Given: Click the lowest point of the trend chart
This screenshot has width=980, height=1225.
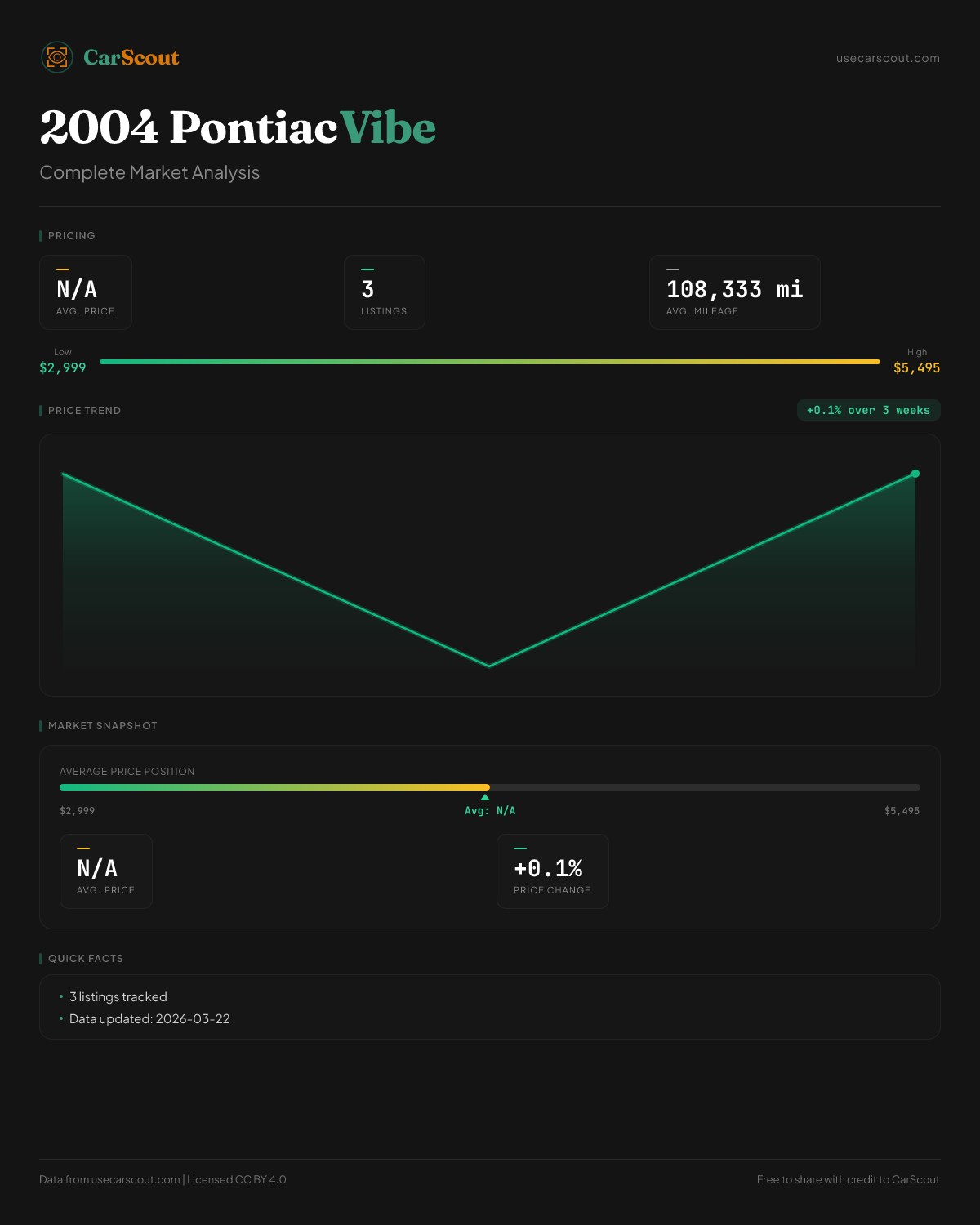Looking at the screenshot, I should click(x=489, y=666).
